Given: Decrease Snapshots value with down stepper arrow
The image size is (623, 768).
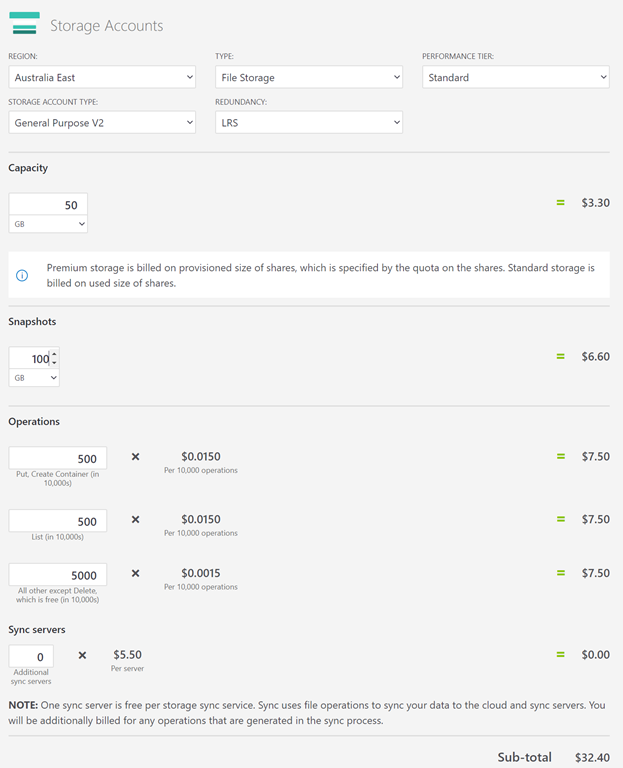Looking at the screenshot, I should coord(54,363).
